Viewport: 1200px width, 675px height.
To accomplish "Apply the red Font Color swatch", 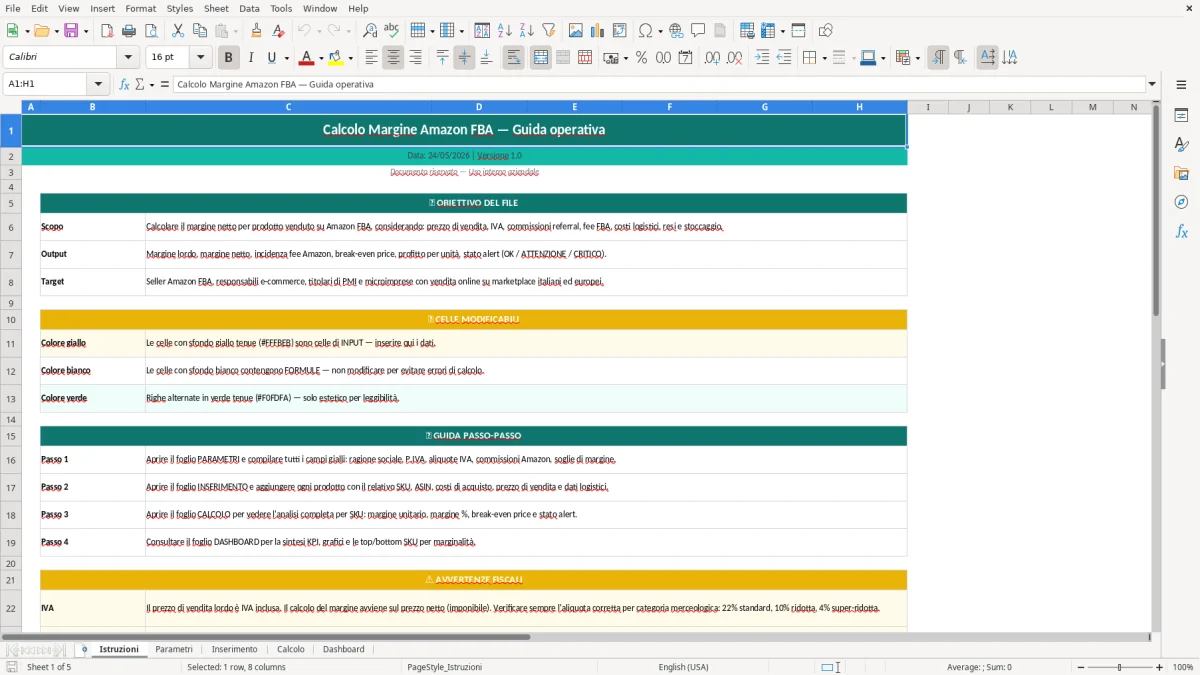I will 306,58.
